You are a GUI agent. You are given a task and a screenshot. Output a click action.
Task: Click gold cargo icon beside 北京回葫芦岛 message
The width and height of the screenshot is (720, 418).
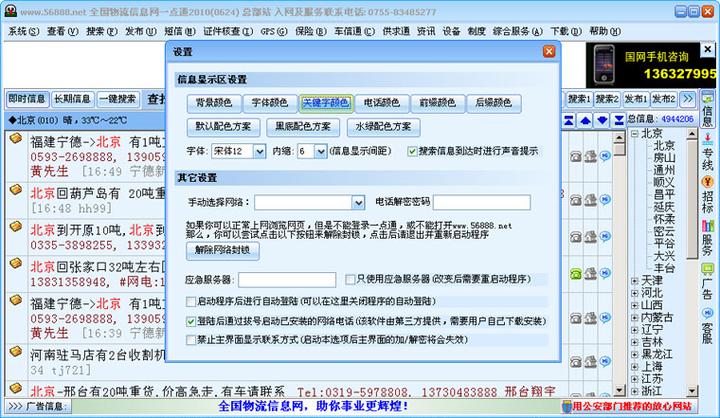click(16, 189)
